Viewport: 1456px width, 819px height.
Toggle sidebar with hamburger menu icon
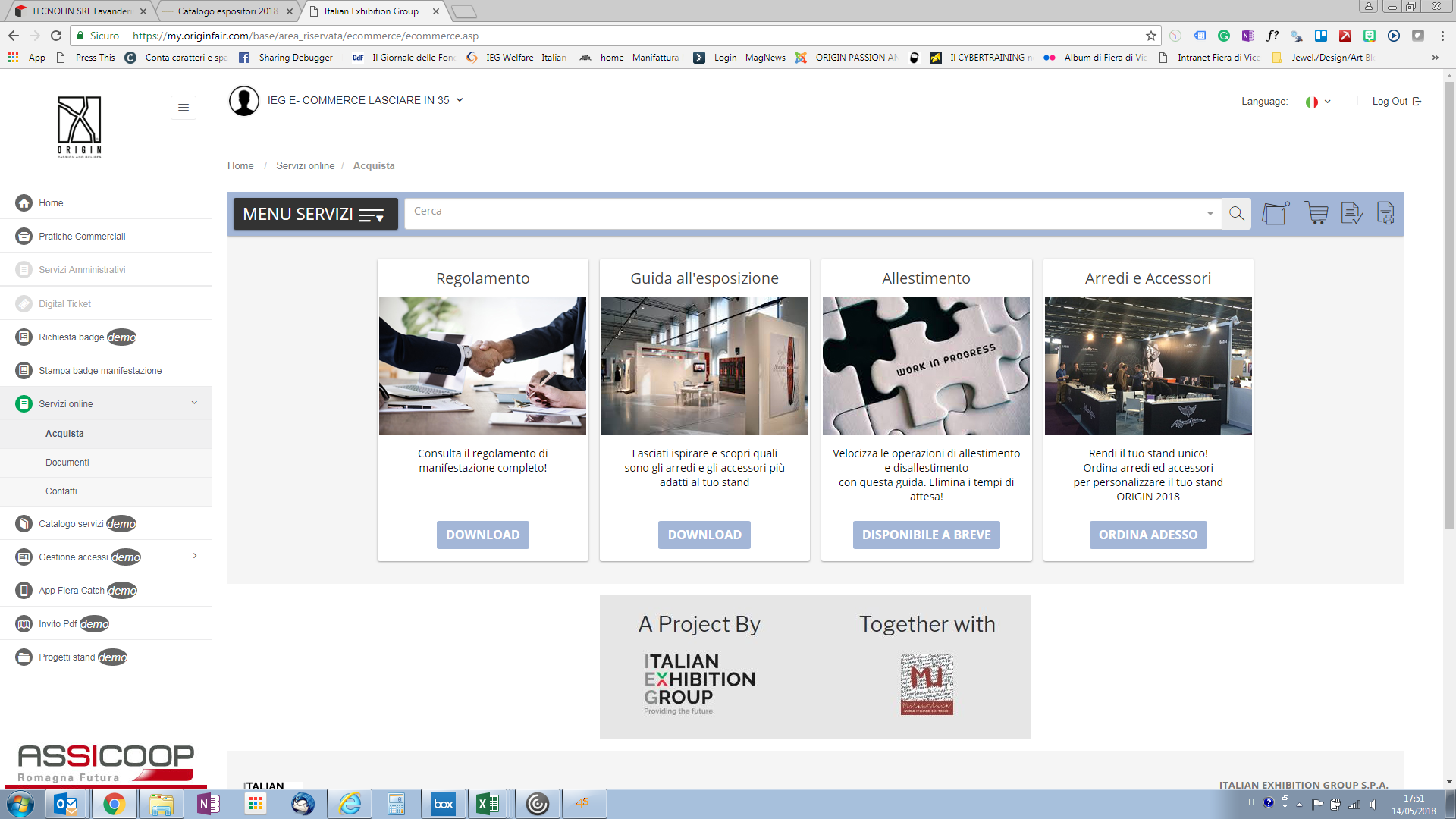[x=184, y=108]
